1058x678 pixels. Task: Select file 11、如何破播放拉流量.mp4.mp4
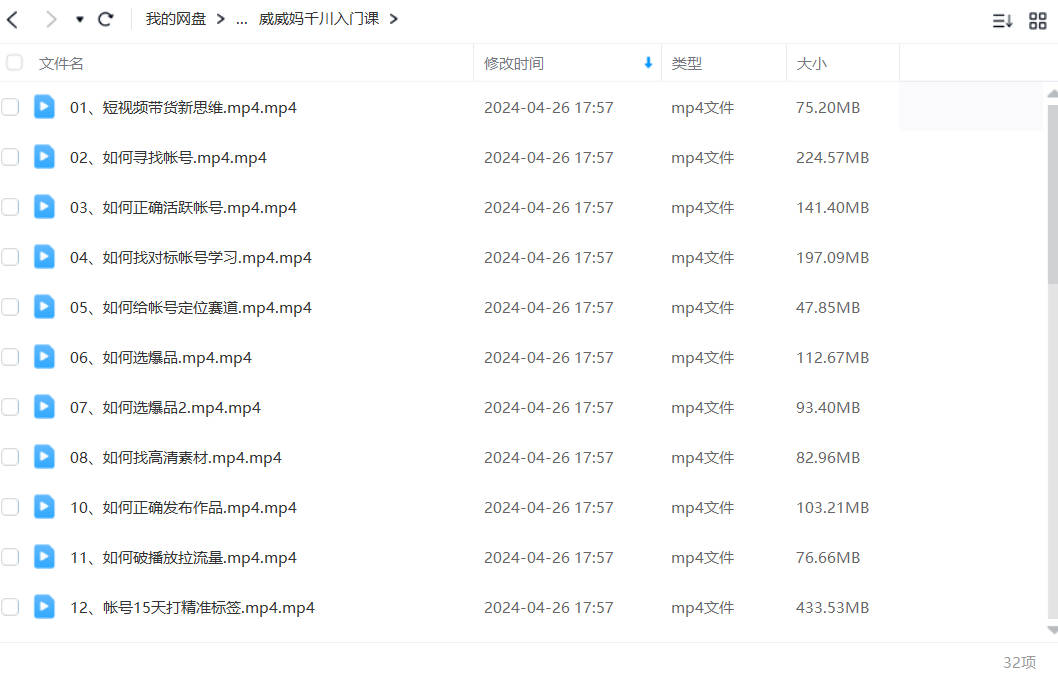[183, 557]
